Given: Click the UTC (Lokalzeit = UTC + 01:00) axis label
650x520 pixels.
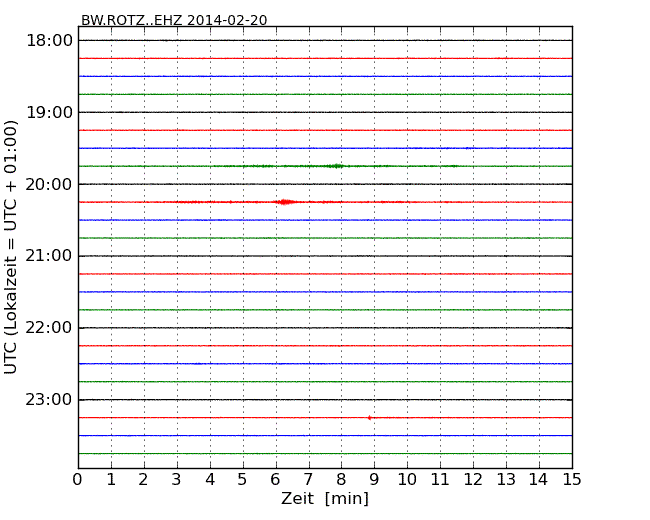Looking at the screenshot, I should [11, 247].
